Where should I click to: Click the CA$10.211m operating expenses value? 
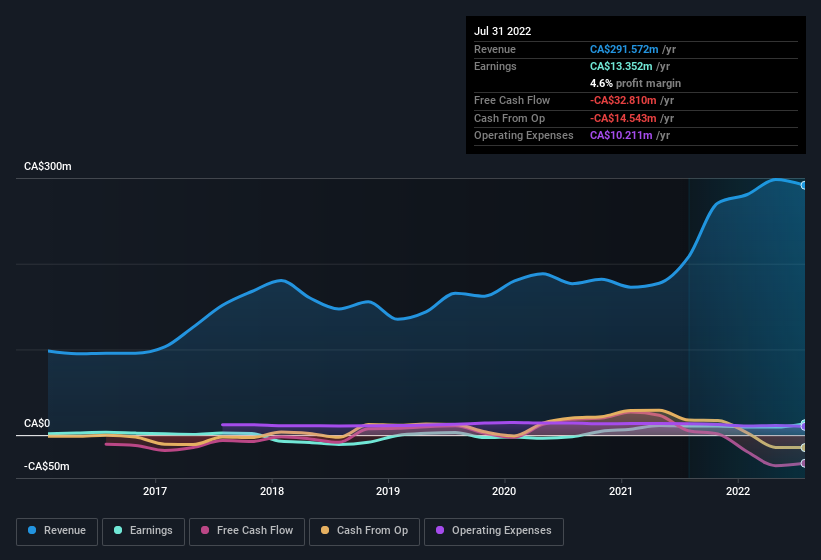(x=621, y=136)
